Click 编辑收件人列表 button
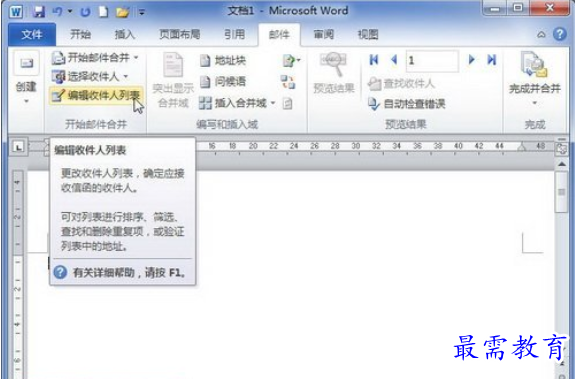Screen dimensions: 575x379 (96, 96)
